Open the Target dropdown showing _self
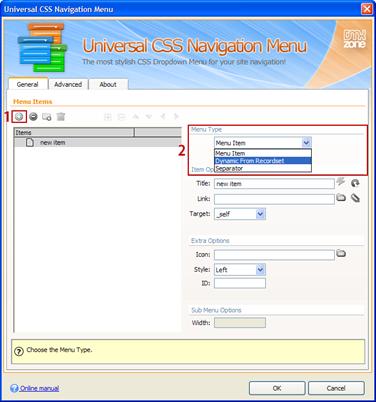Screen dimensions: 376x402 click(x=240, y=214)
